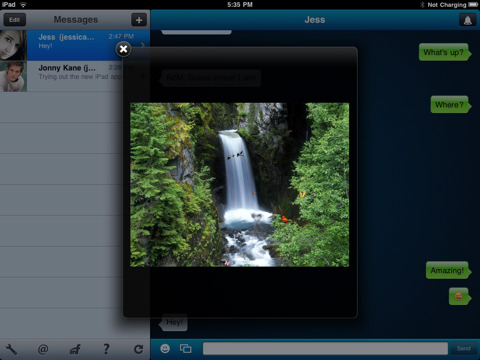Open the Jonny Kane conversation
The width and height of the screenshot is (480, 360).
click(x=75, y=76)
